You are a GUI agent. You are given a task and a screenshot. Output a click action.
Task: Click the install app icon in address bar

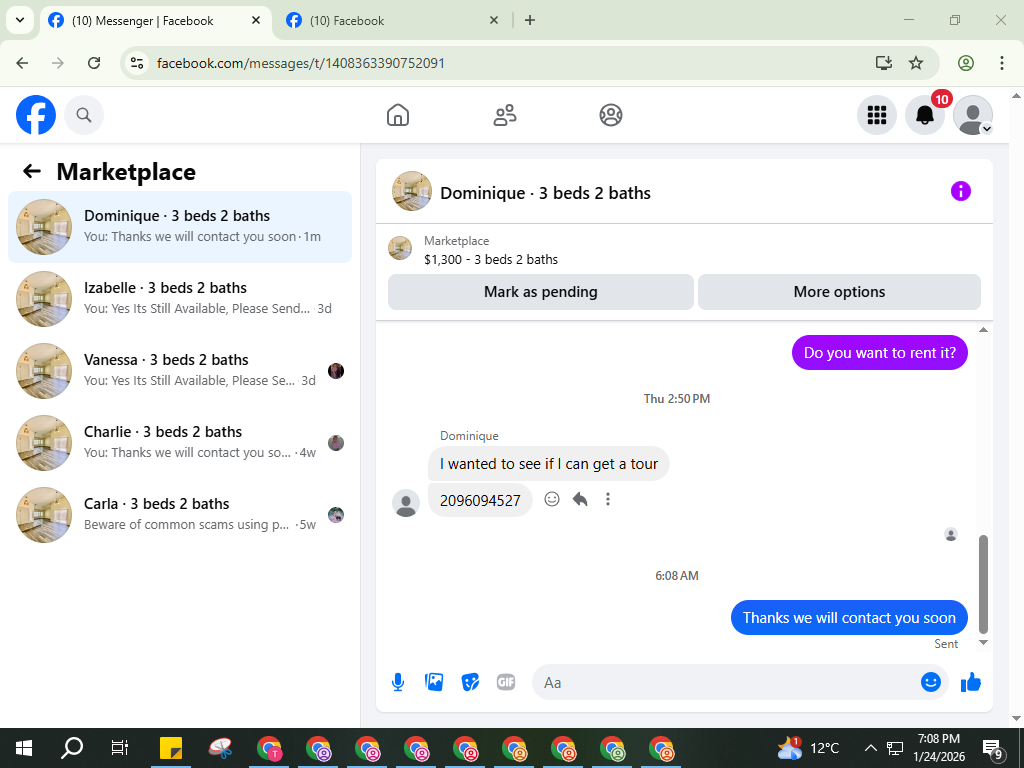[884, 63]
